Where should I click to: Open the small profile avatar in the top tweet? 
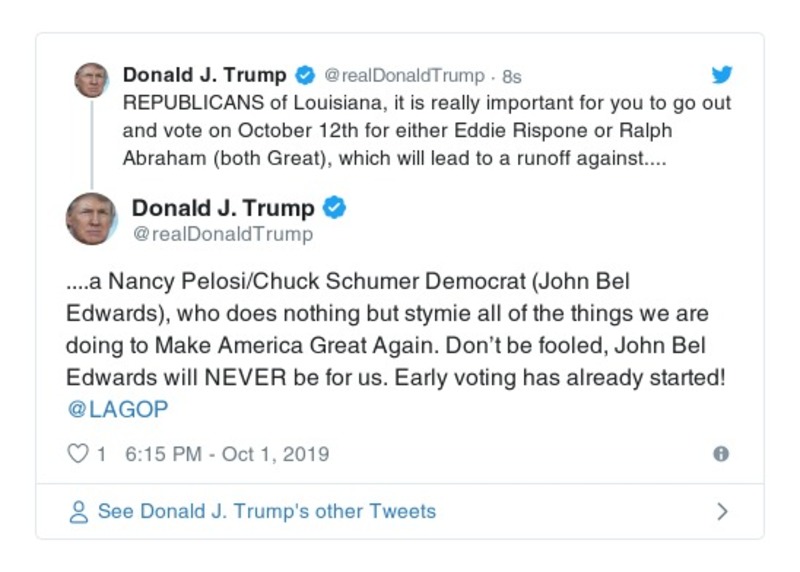click(91, 80)
